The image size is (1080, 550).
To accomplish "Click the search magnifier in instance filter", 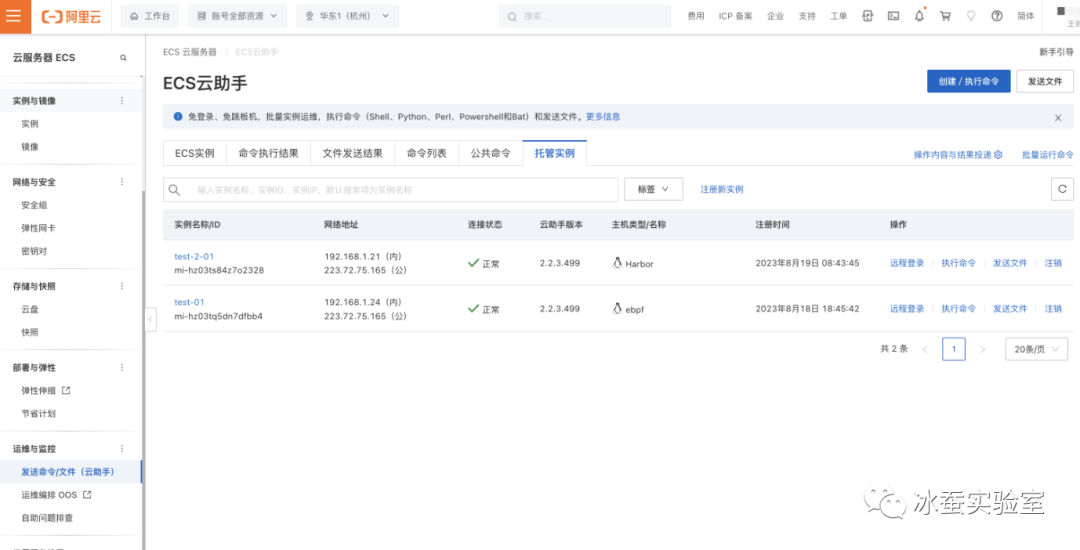I will tap(175, 189).
